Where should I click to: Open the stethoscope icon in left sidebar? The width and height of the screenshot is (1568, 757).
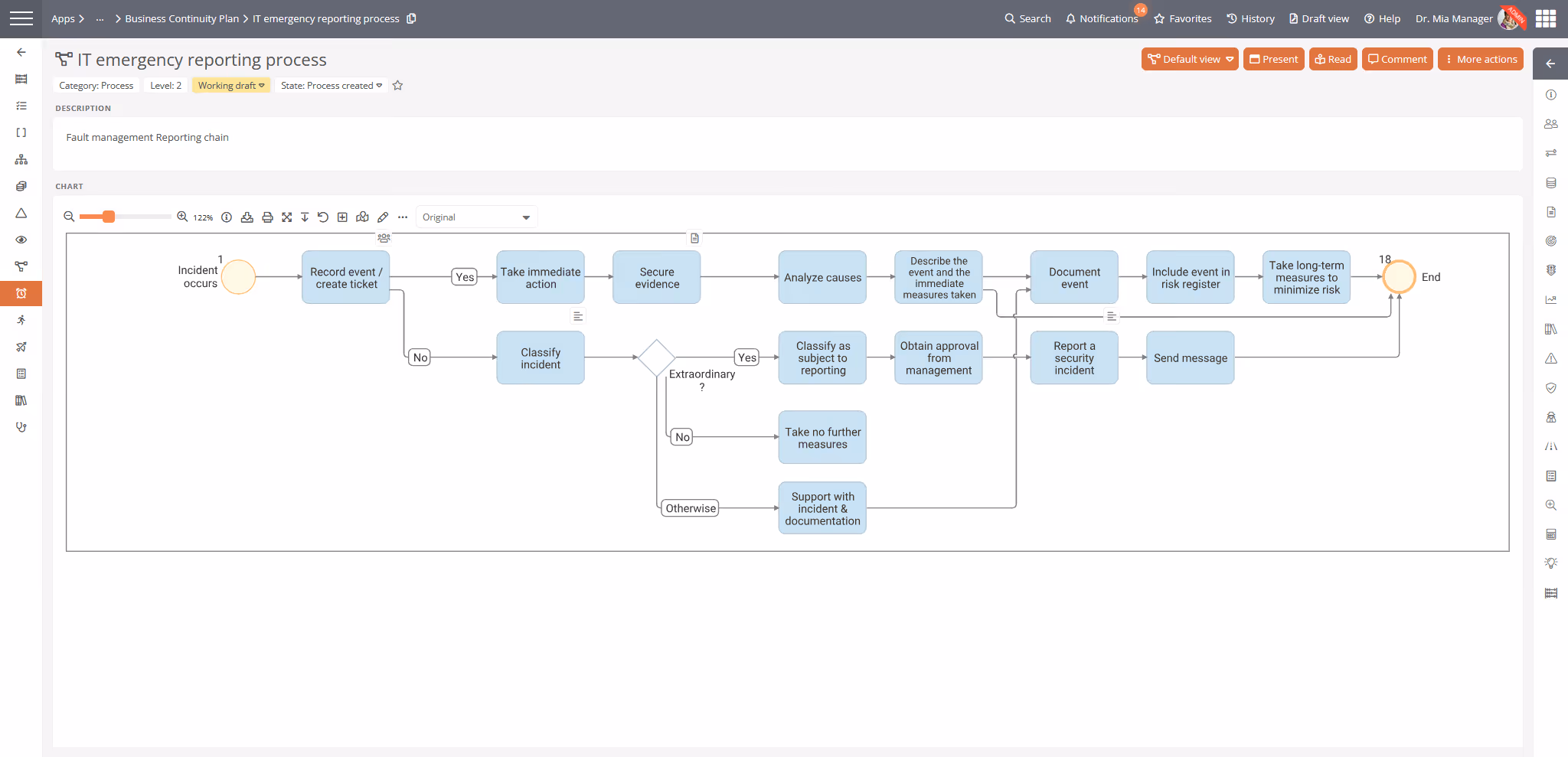click(21, 427)
